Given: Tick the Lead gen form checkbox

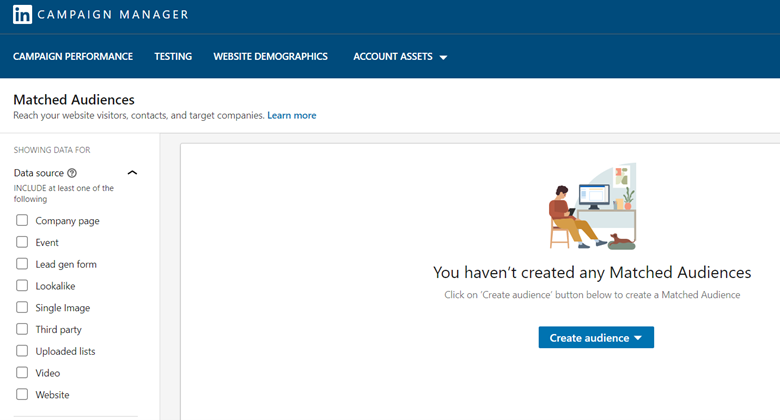Looking at the screenshot, I should pos(22,264).
